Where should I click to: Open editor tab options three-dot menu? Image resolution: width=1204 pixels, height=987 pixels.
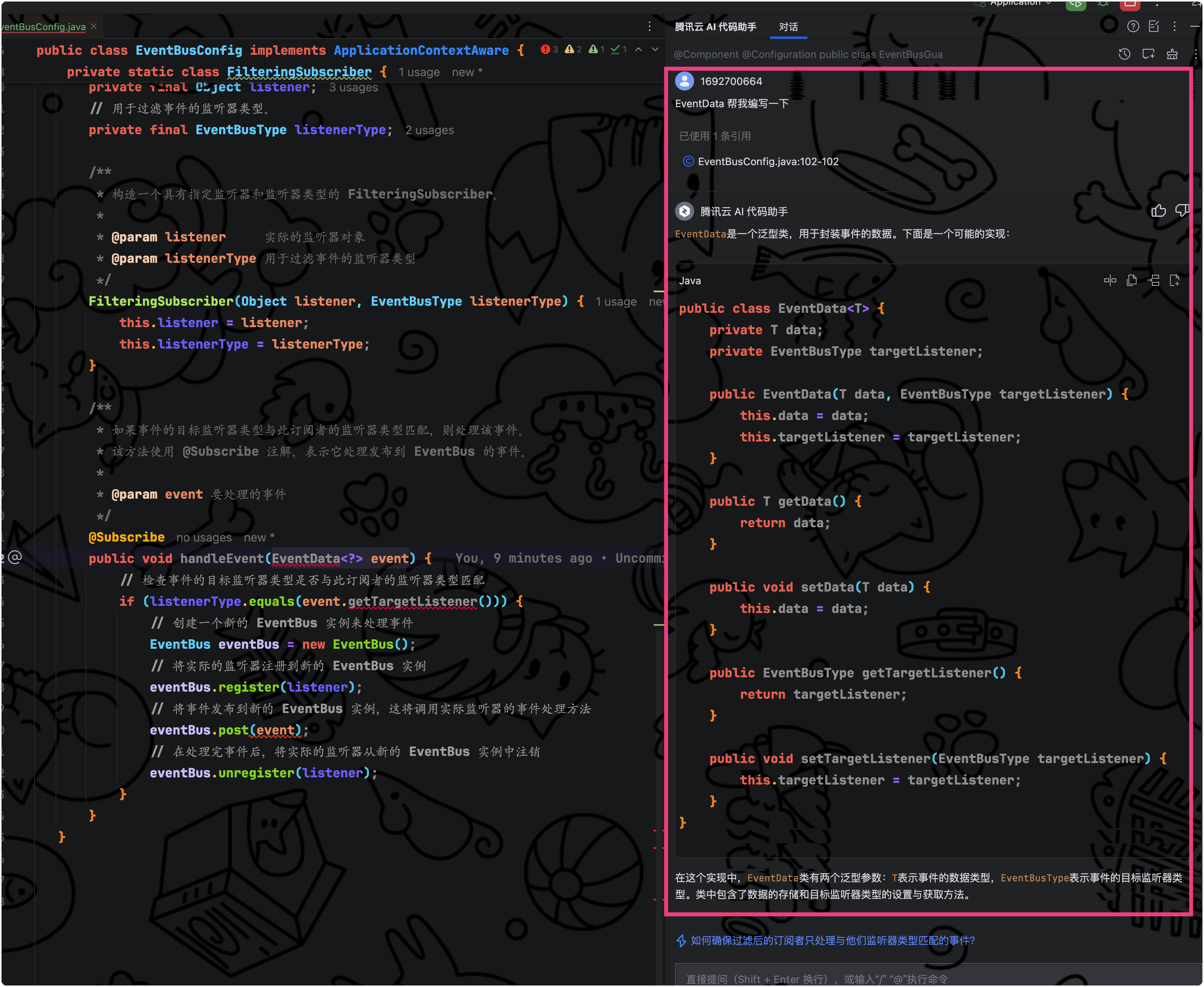click(650, 27)
